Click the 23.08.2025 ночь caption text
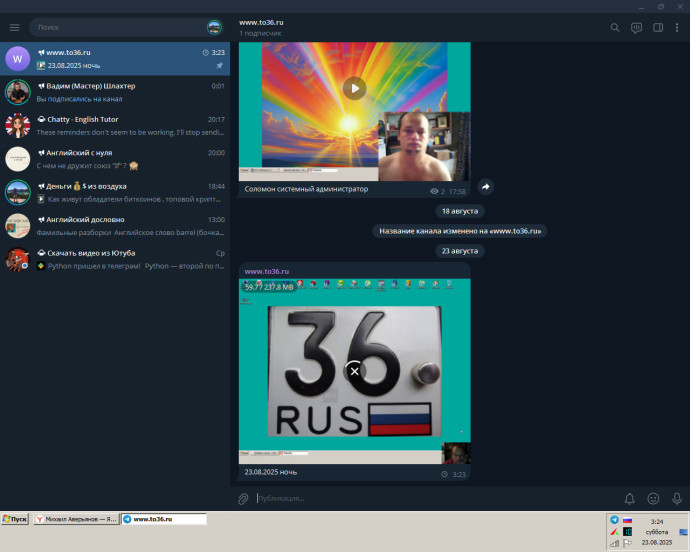The width and height of the screenshot is (690, 552). point(271,472)
